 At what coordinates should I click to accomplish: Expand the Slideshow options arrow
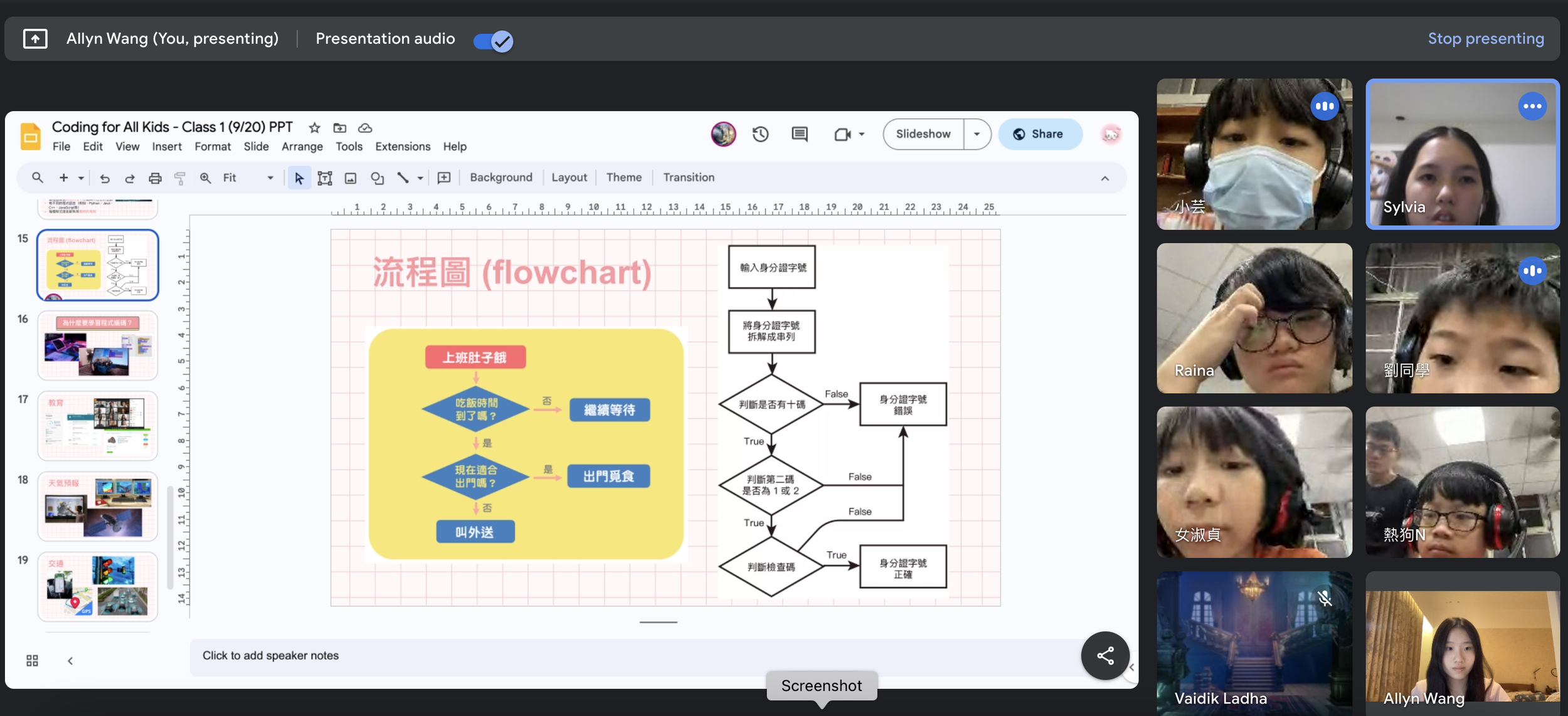click(977, 134)
